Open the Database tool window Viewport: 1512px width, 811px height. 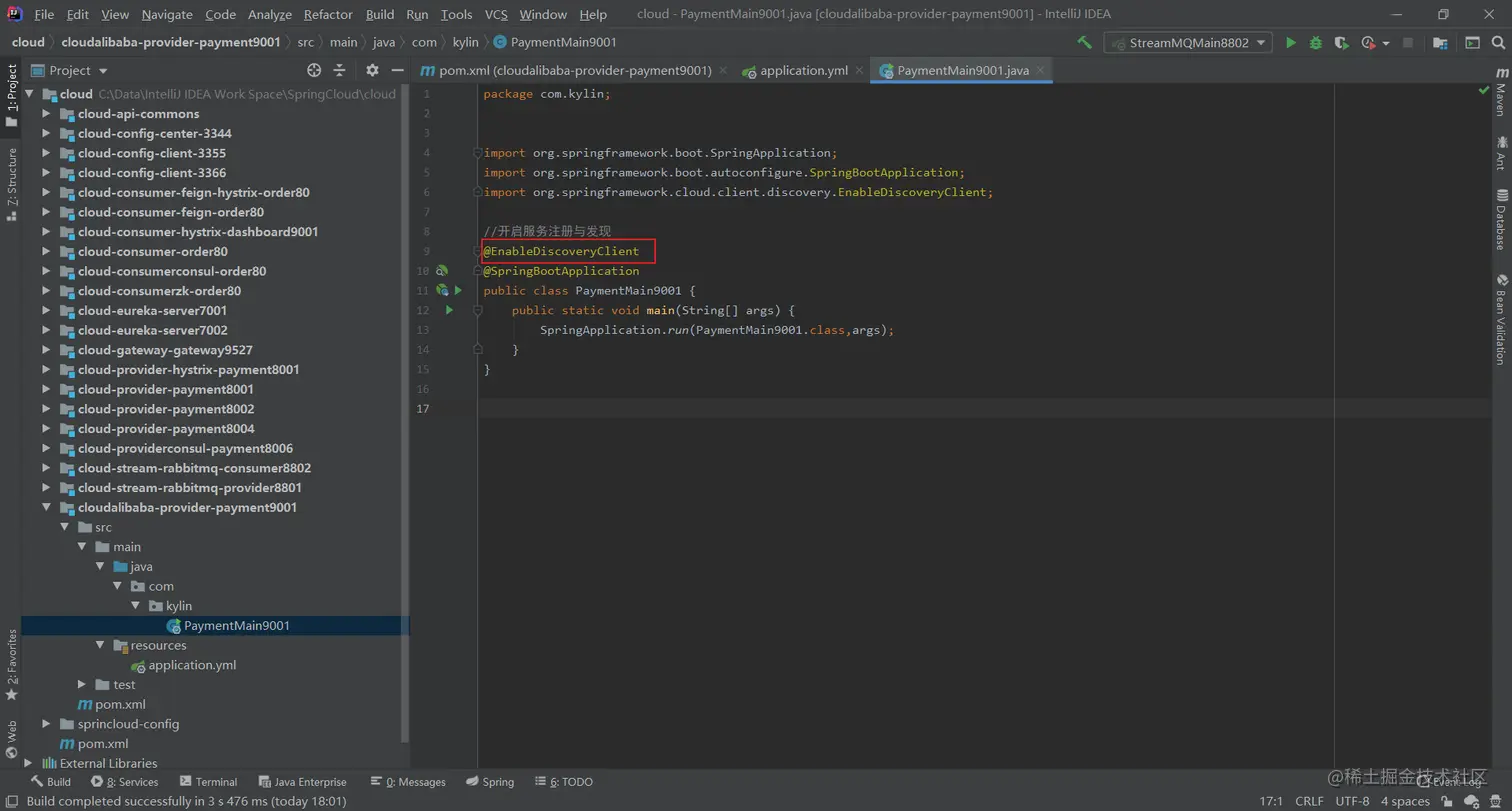[1501, 219]
